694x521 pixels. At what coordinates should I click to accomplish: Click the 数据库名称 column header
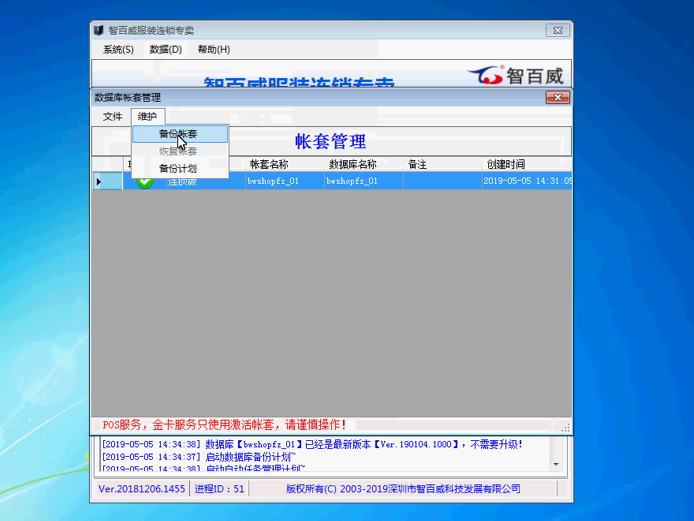pos(352,164)
